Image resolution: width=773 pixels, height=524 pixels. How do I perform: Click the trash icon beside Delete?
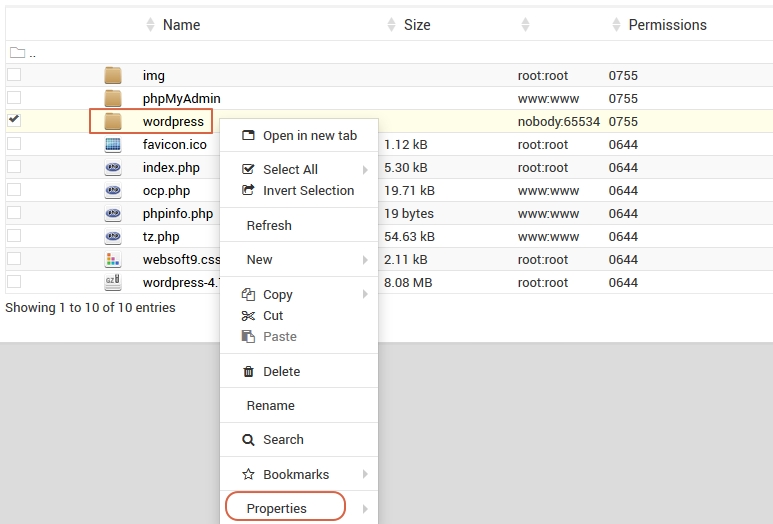[249, 371]
